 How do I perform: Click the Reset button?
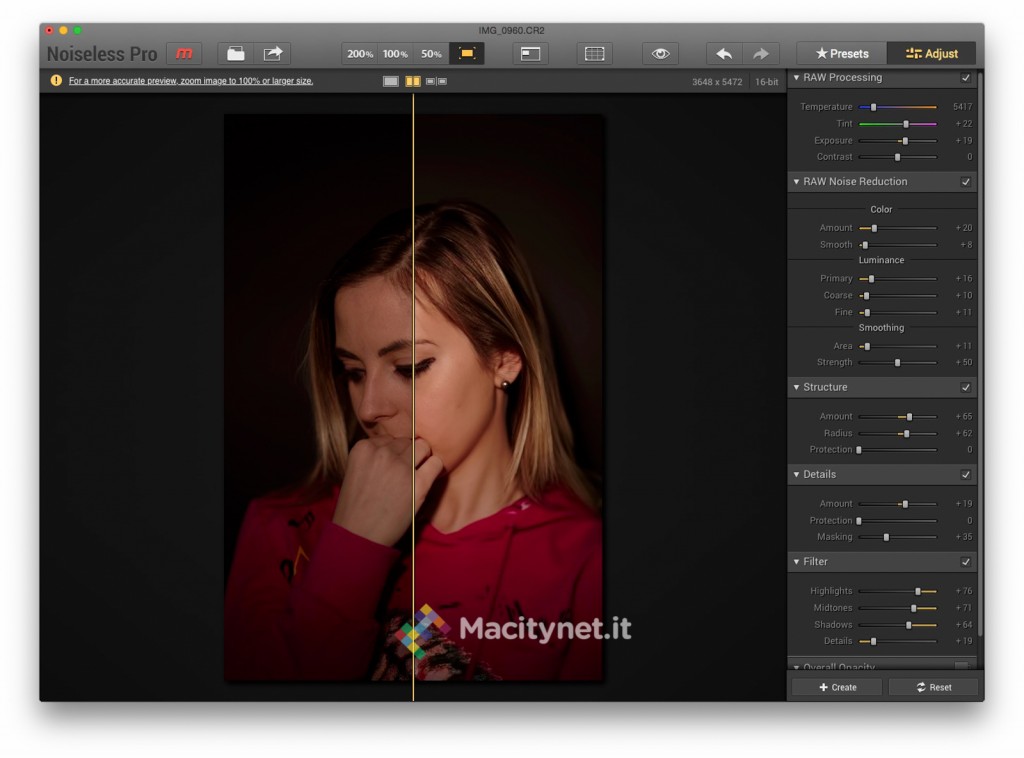(934, 687)
